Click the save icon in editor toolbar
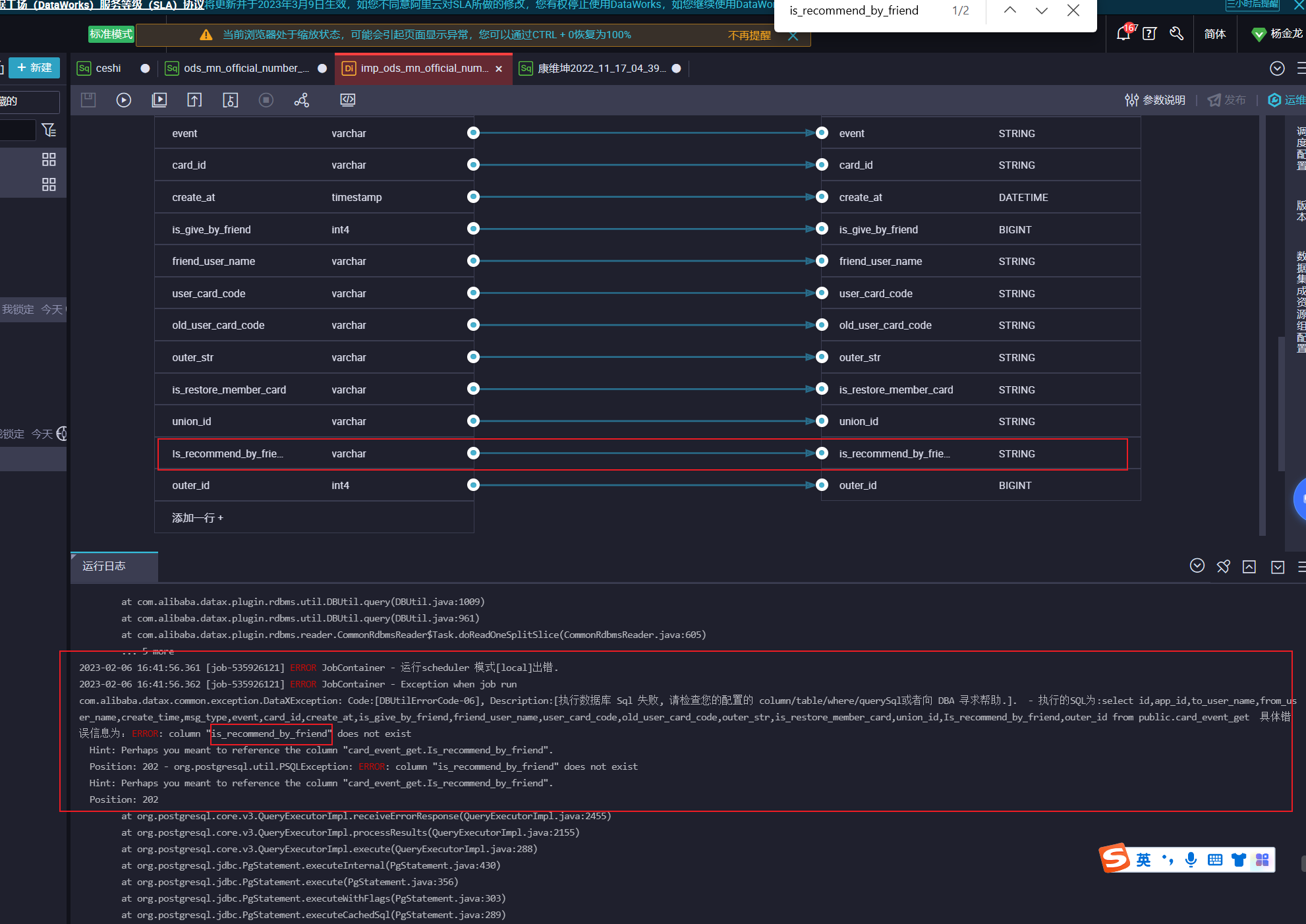The image size is (1306, 924). click(x=88, y=100)
